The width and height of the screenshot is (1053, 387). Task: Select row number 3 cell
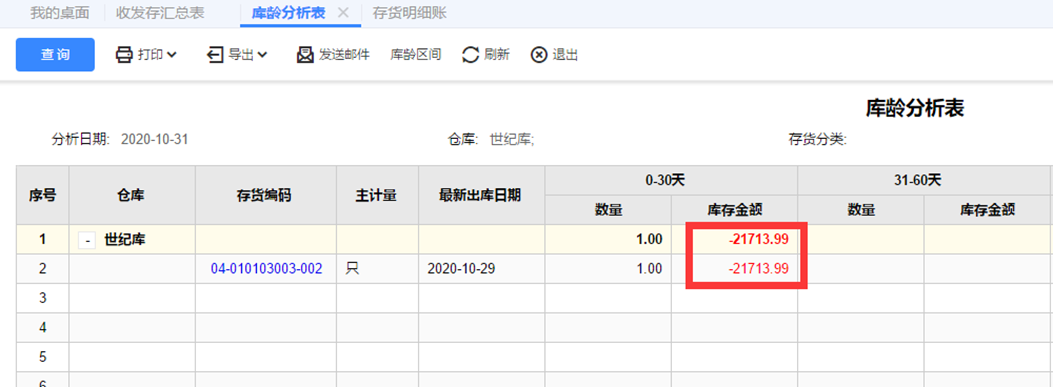click(x=42, y=298)
